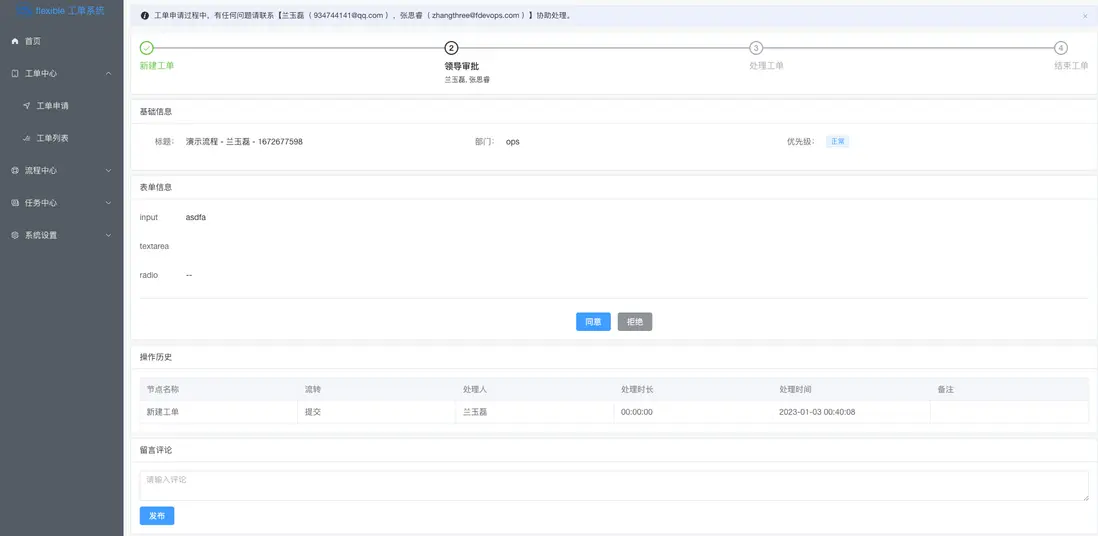The height and width of the screenshot is (536, 1098).
Task: Open the 首页 menu item
Action: 62,41
